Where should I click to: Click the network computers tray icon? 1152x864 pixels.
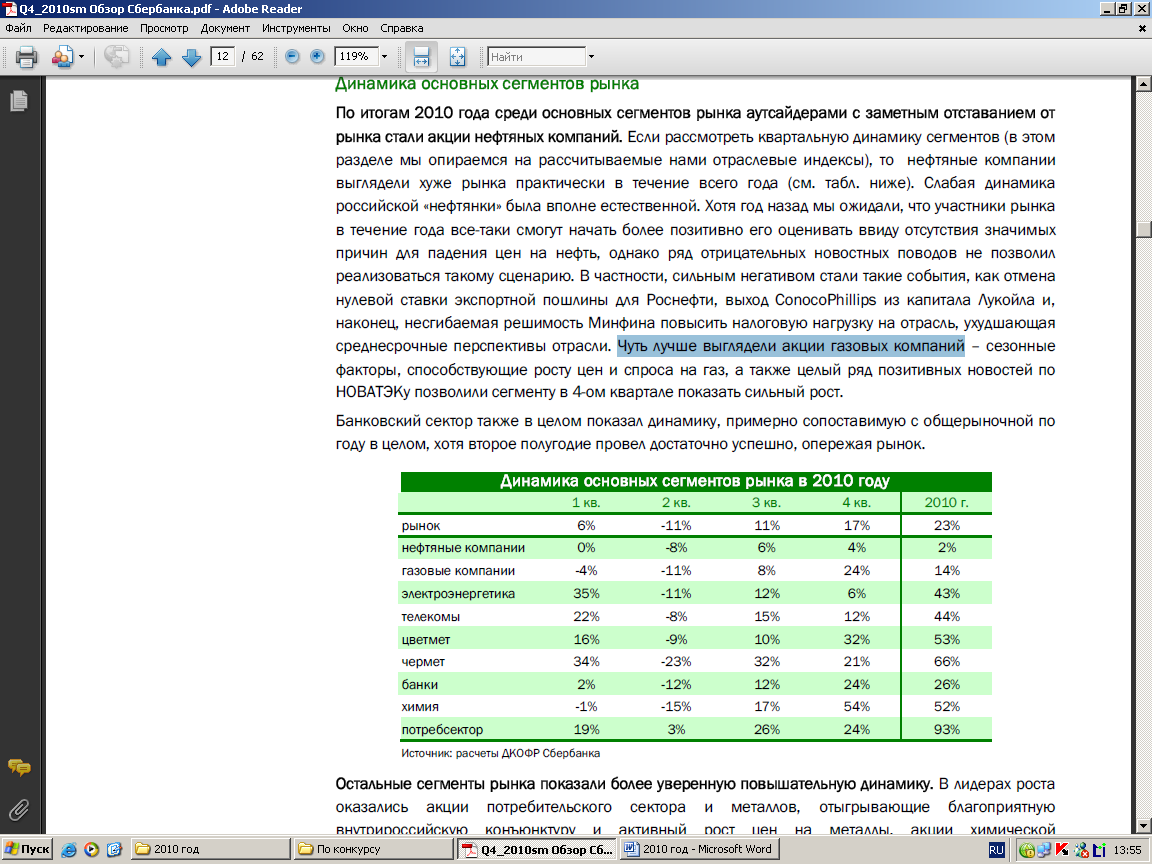[x=1044, y=850]
